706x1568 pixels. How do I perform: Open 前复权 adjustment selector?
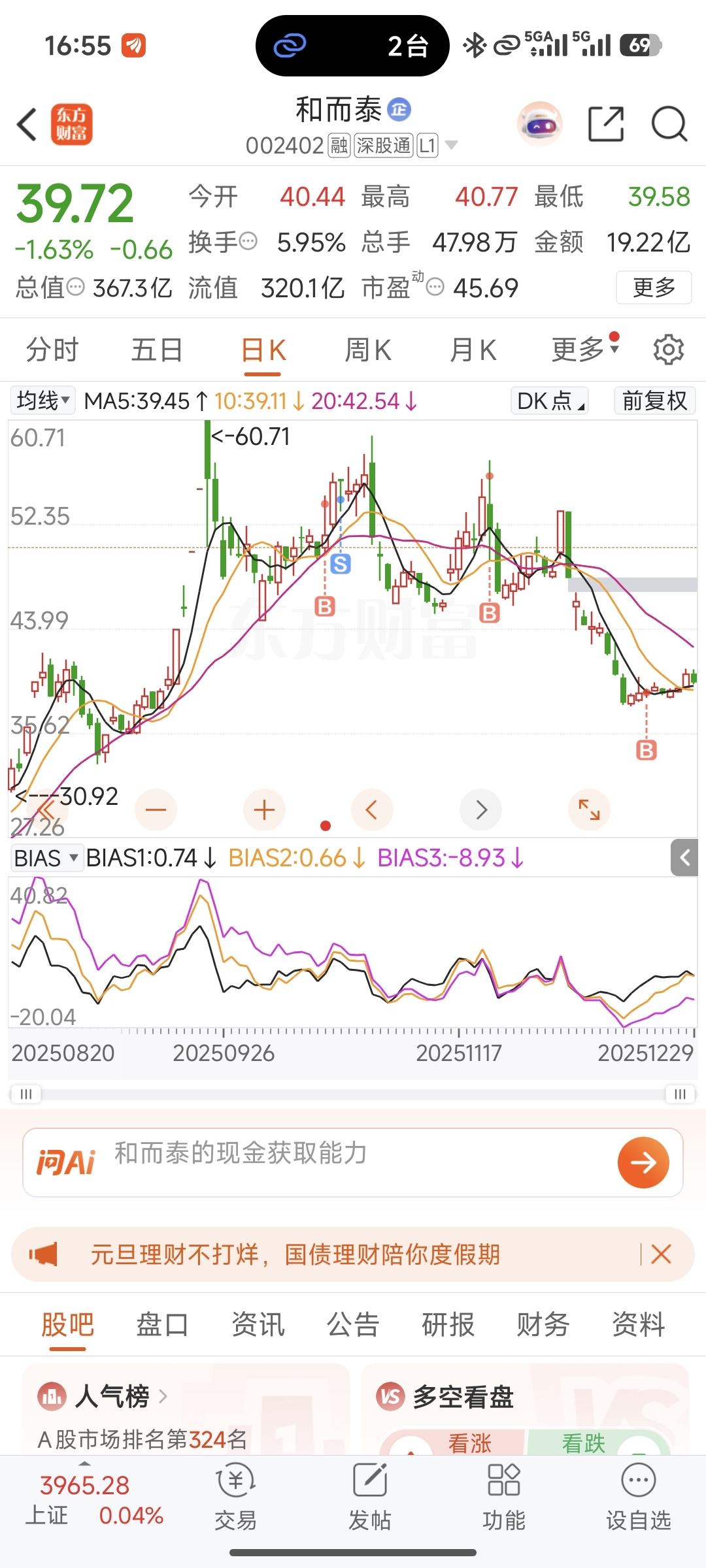pyautogui.click(x=654, y=400)
